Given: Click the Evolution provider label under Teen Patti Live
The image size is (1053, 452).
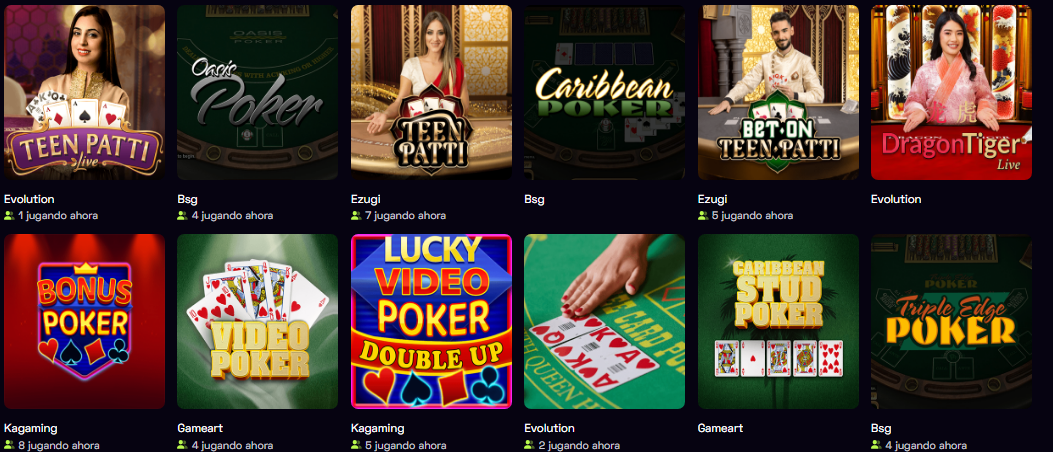Looking at the screenshot, I should click(29, 199).
